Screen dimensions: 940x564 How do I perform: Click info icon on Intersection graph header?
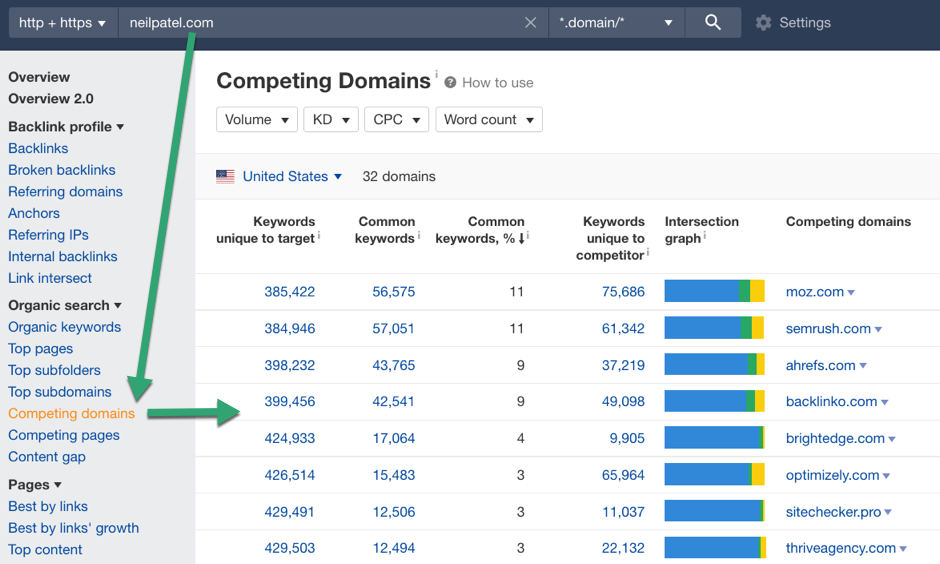704,236
